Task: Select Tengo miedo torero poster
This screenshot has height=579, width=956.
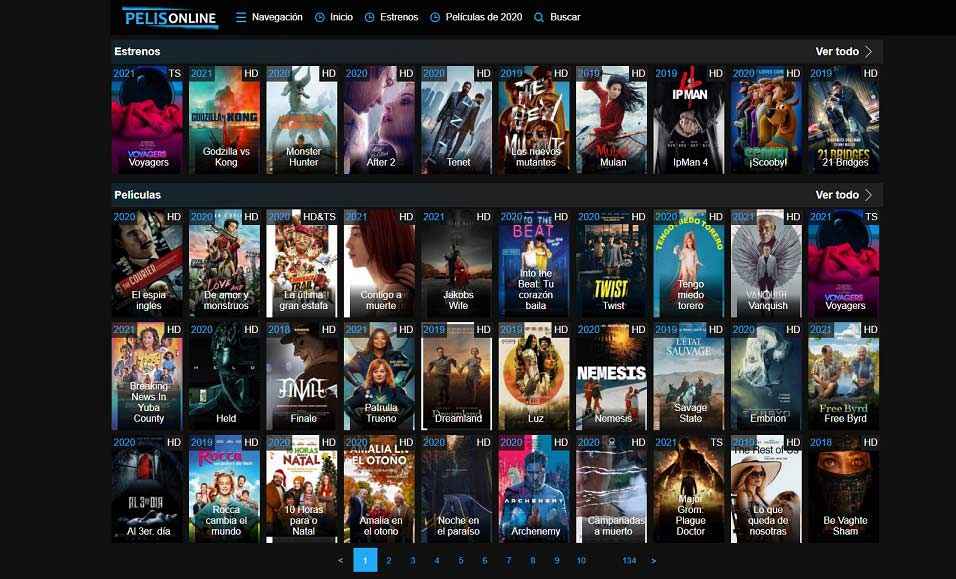Action: point(690,263)
